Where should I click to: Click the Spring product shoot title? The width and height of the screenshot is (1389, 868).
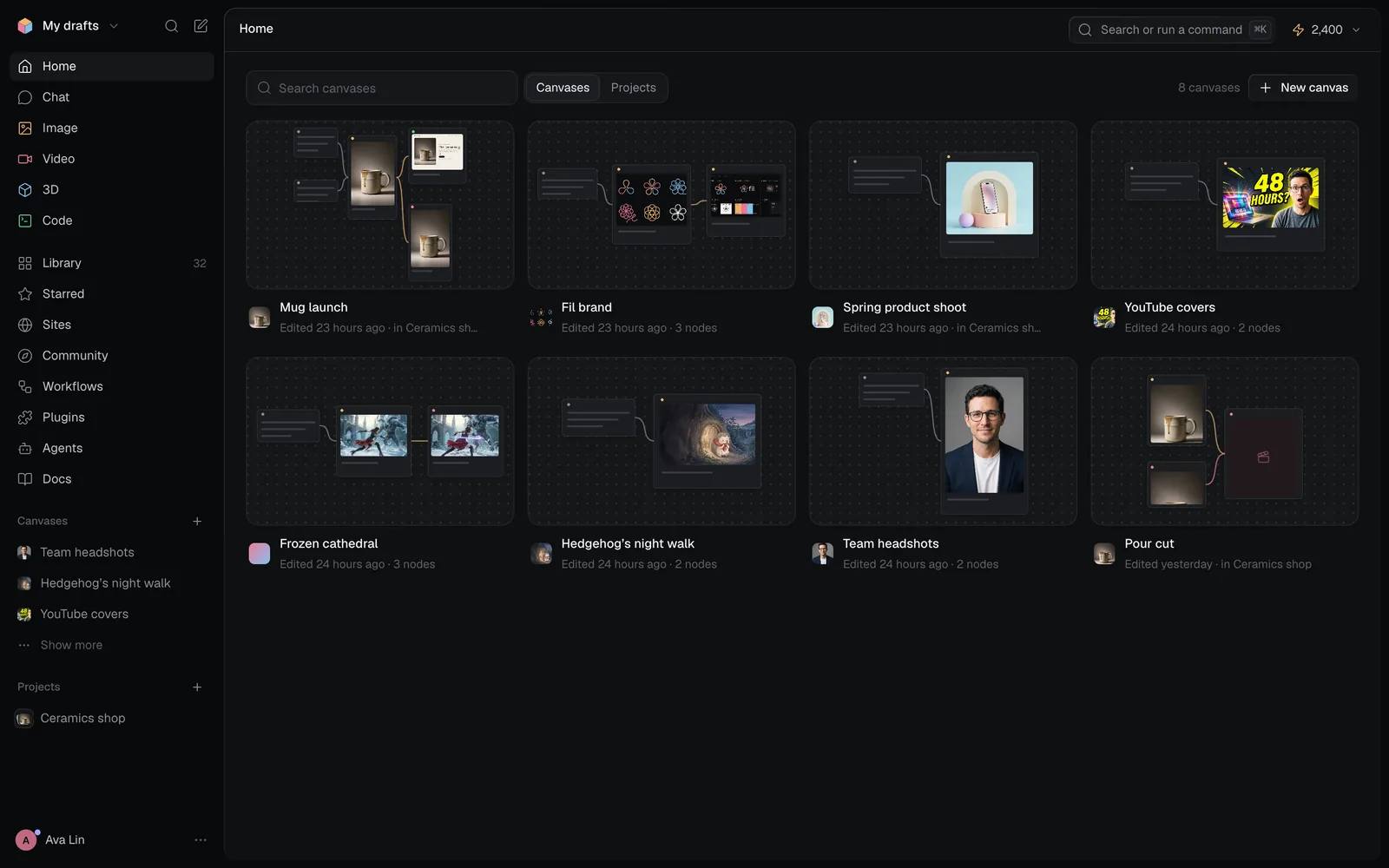tap(905, 307)
